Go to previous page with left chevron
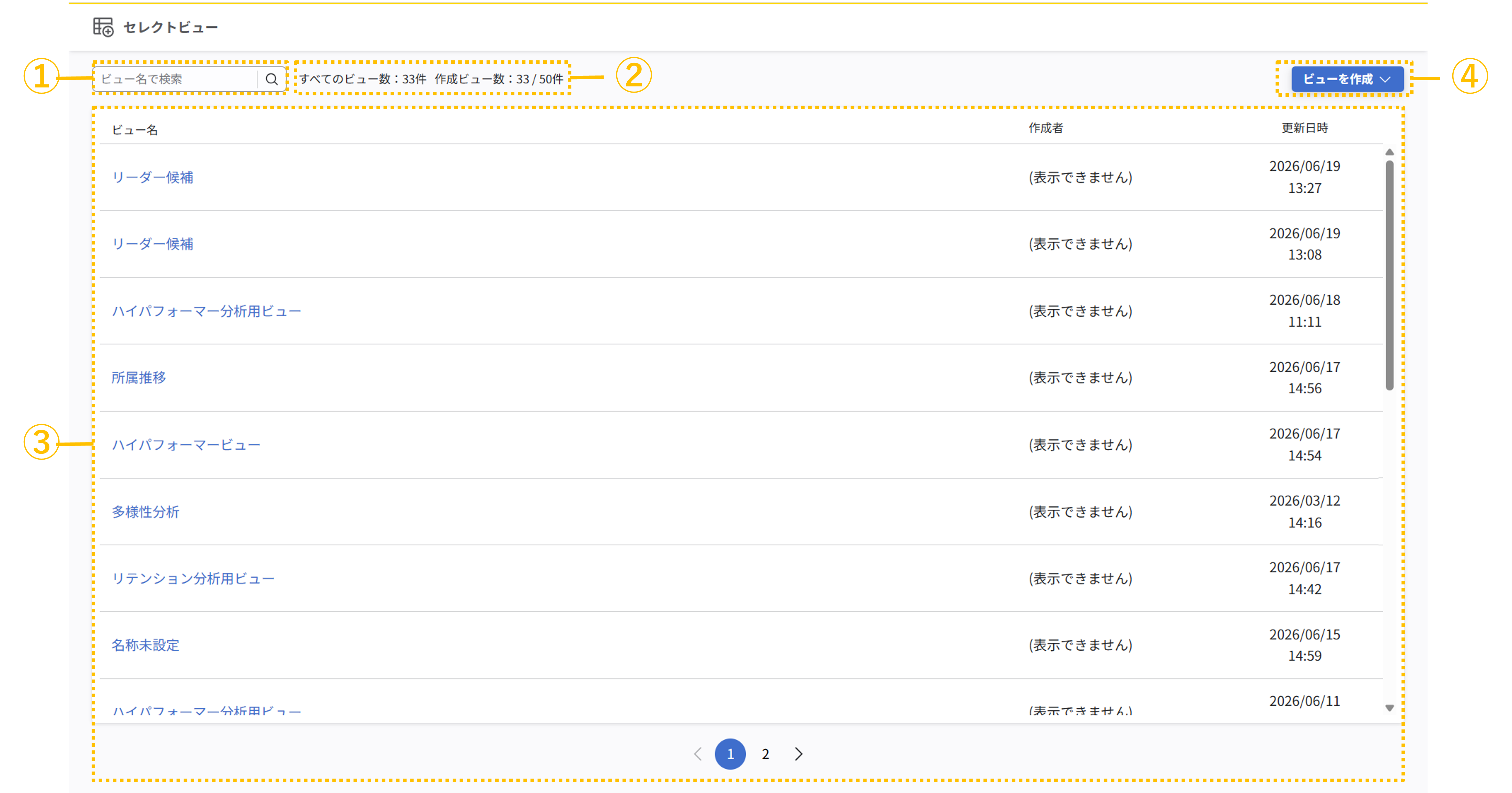 point(698,754)
